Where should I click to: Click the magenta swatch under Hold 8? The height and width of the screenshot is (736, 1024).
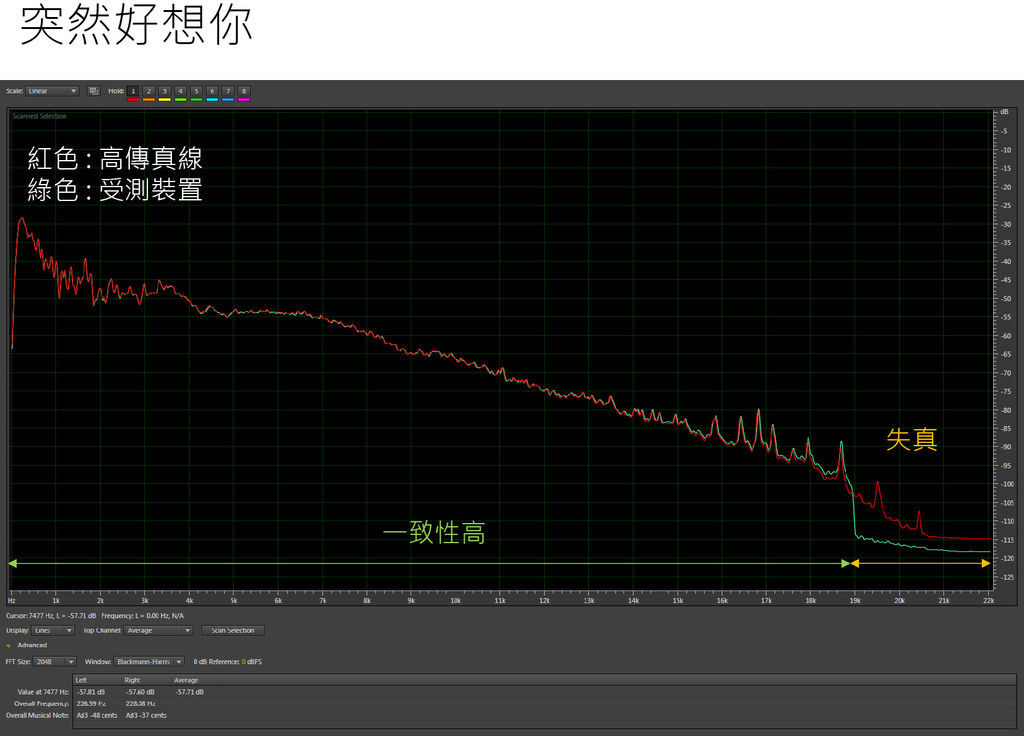click(244, 99)
